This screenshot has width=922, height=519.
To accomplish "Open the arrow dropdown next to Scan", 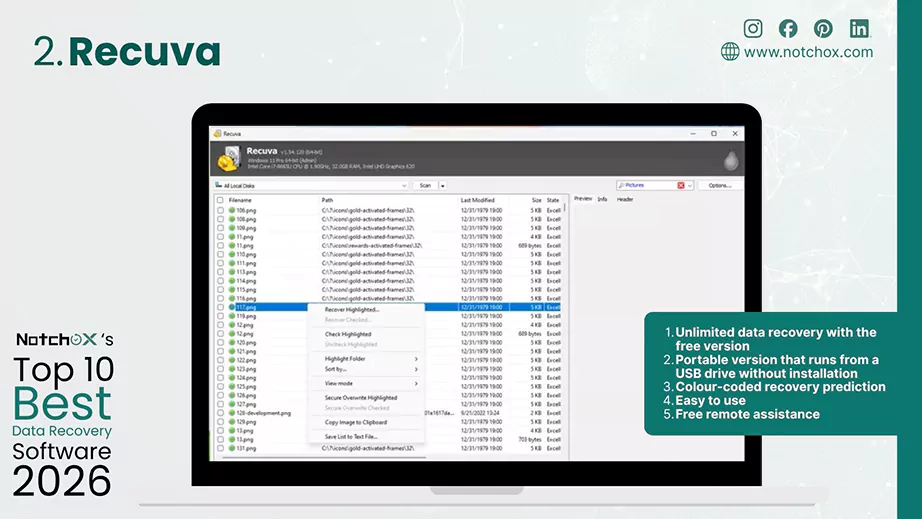I will 443,185.
